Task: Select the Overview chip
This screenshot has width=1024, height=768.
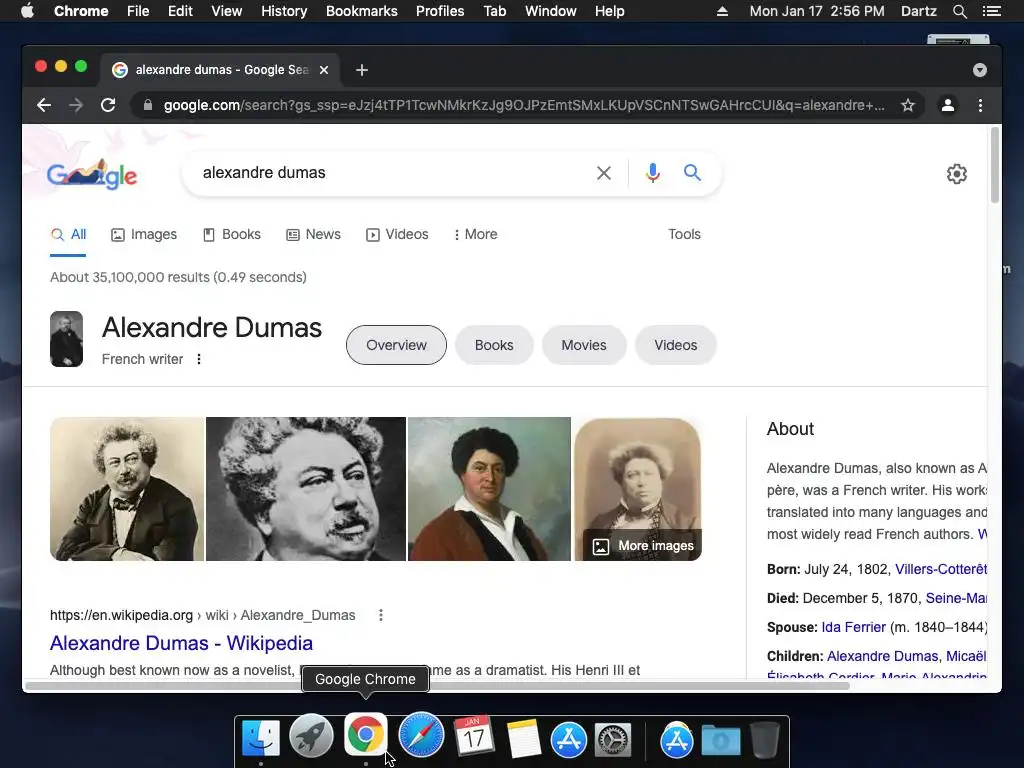Action: [x=396, y=345]
